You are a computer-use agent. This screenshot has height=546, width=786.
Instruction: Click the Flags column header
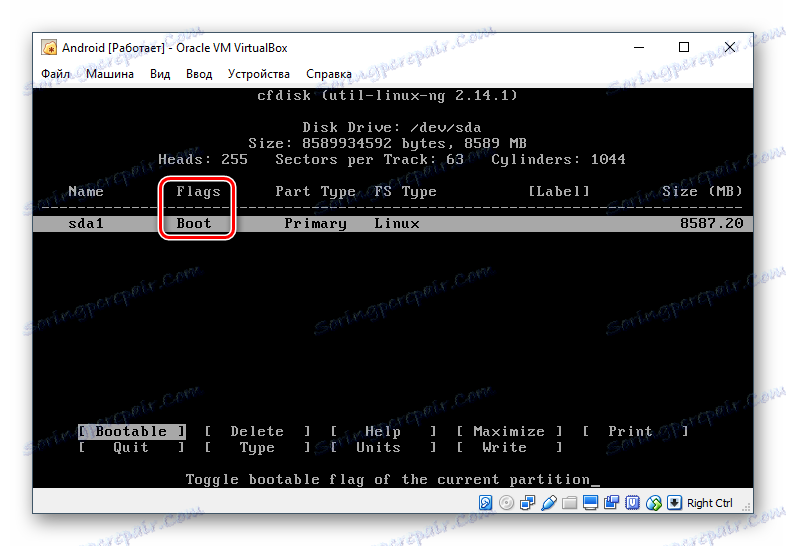pos(199,192)
